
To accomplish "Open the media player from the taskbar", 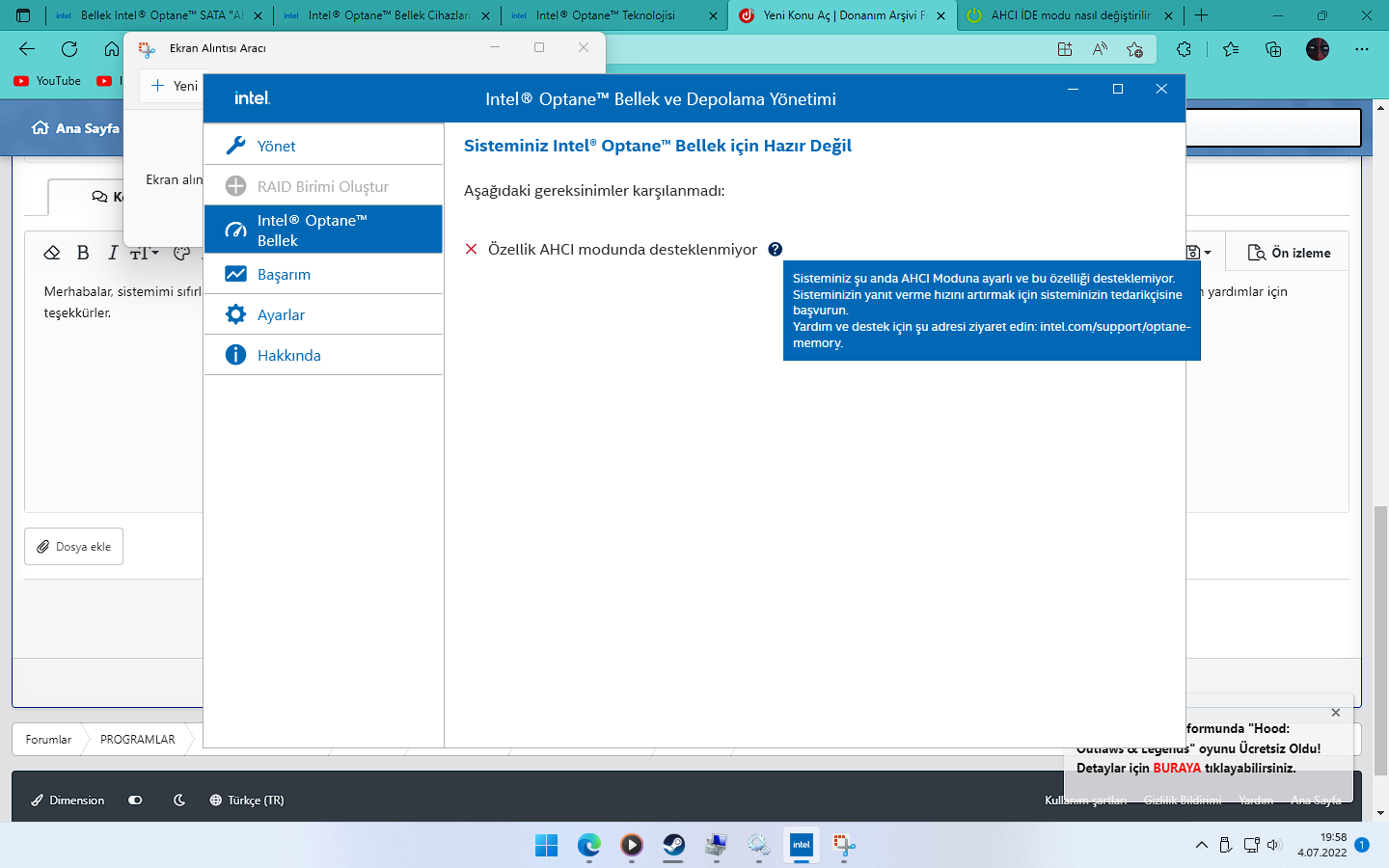I will pos(632,846).
